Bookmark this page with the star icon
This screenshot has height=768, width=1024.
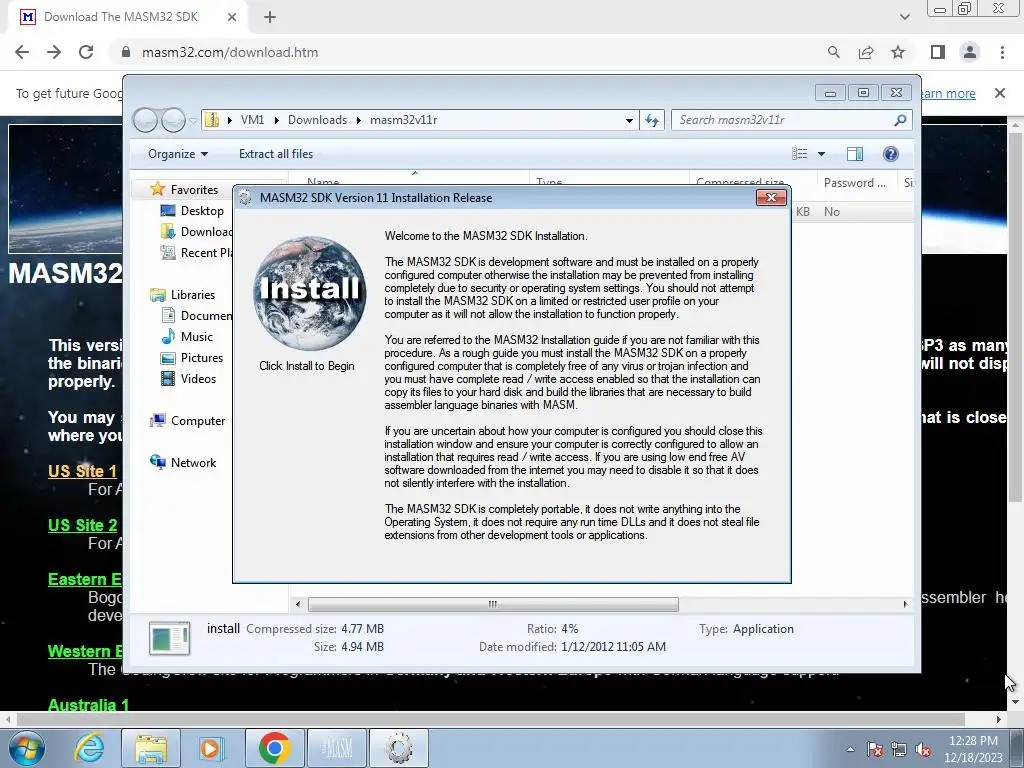[898, 52]
